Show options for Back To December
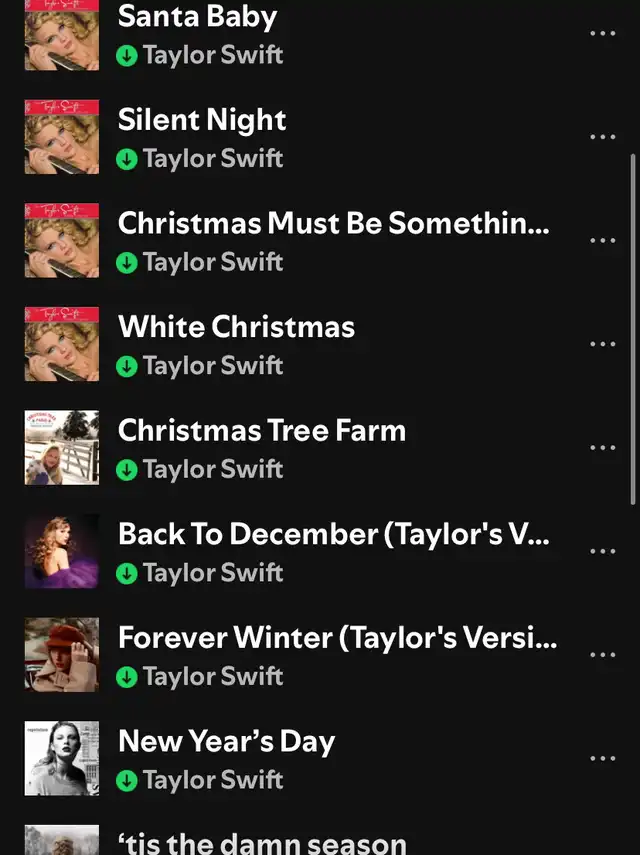 point(602,551)
